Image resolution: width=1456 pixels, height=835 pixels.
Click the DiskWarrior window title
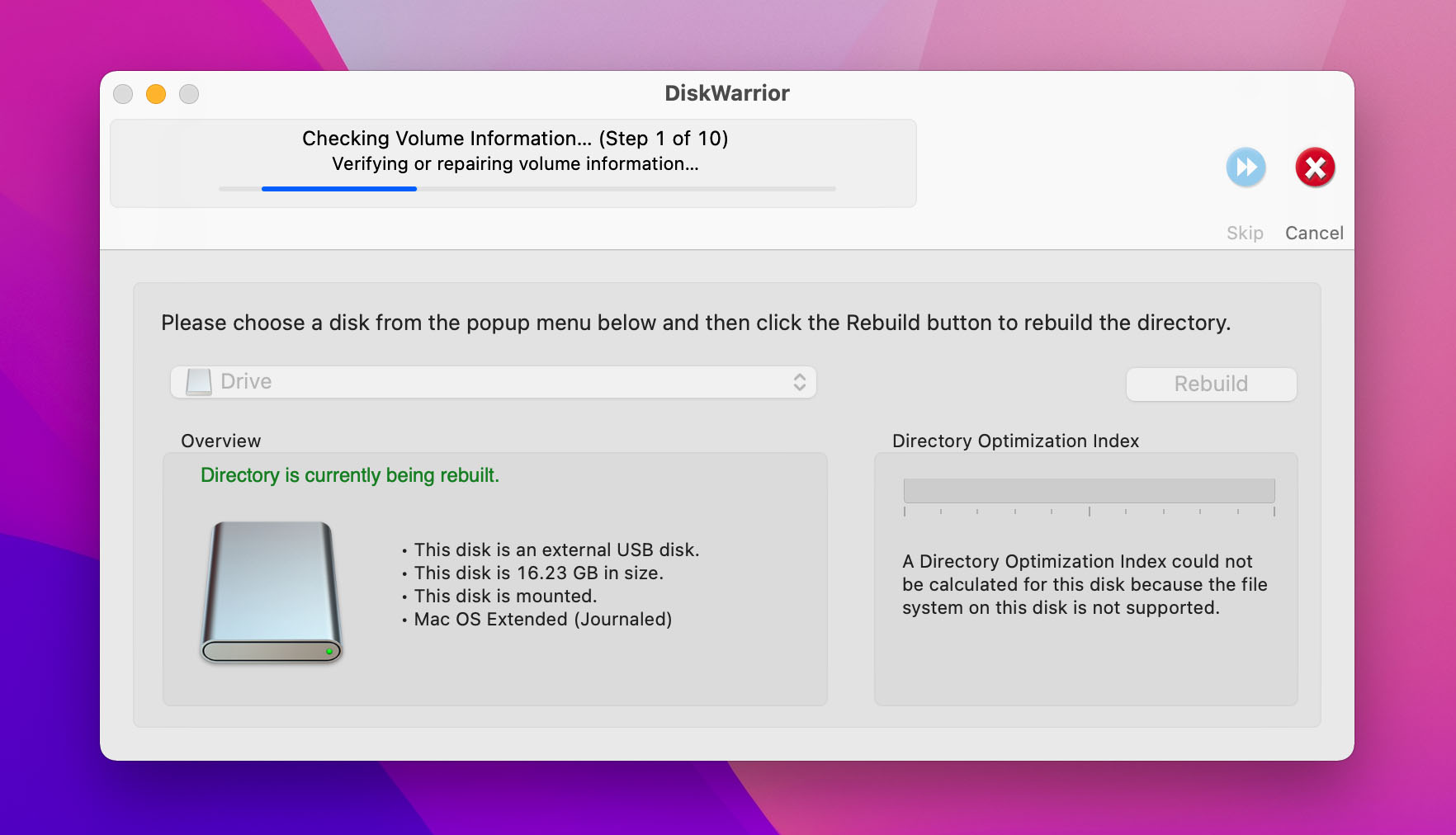pyautogui.click(x=727, y=93)
